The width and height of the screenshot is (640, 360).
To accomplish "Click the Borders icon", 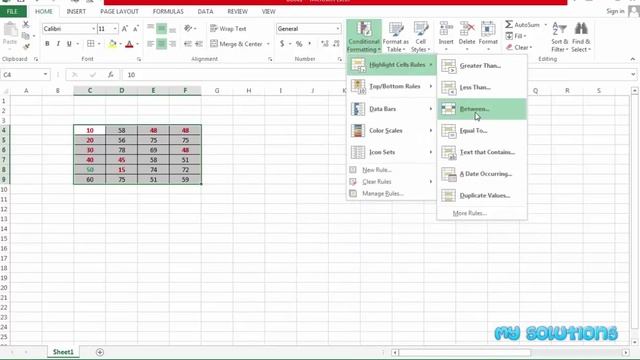I will [91, 44].
